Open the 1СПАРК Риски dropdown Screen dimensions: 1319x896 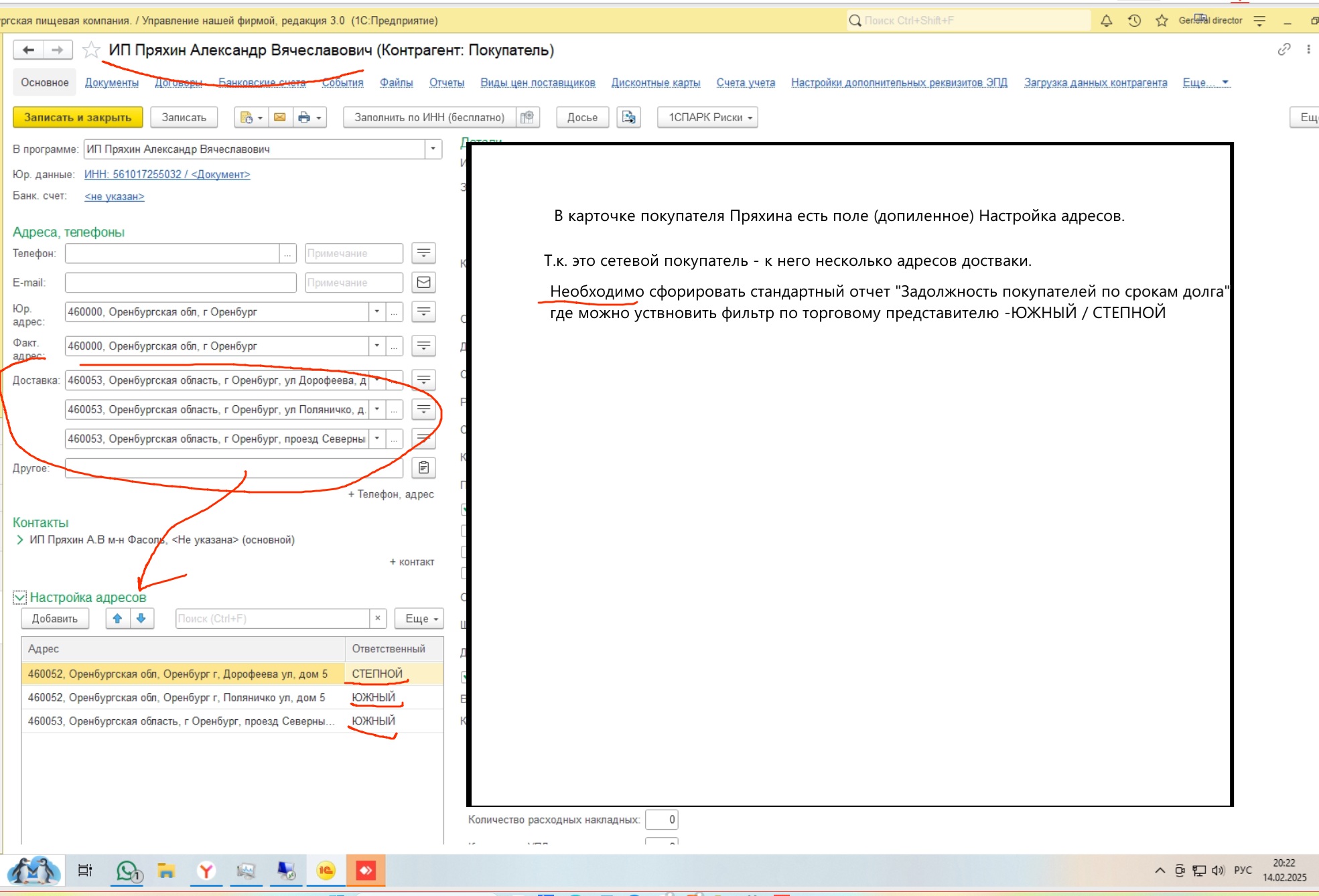(709, 117)
